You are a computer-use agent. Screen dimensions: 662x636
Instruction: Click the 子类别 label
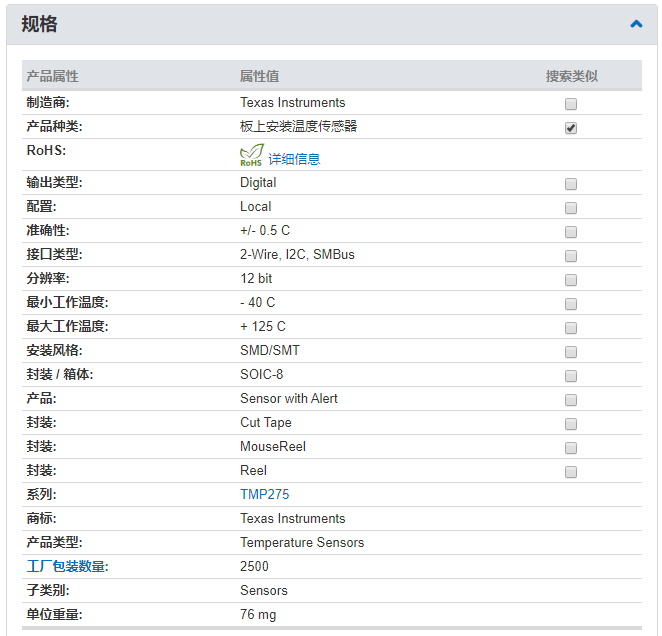48,590
